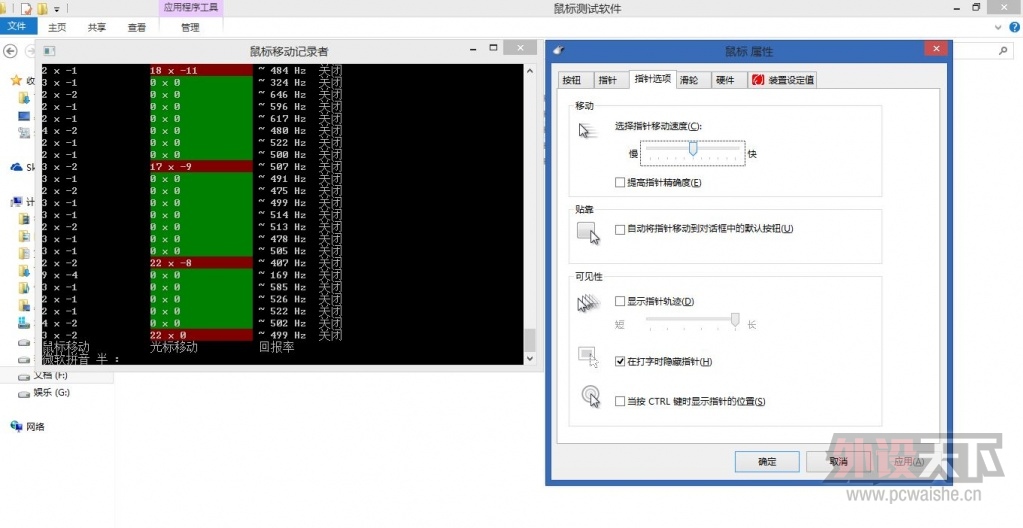
Task: Restore down the 鼠标测试软件 Explorer window
Action: 976,7
